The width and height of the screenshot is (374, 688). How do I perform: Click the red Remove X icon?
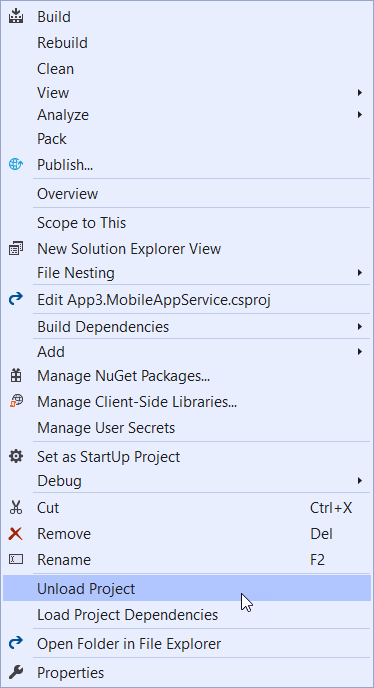click(16, 534)
